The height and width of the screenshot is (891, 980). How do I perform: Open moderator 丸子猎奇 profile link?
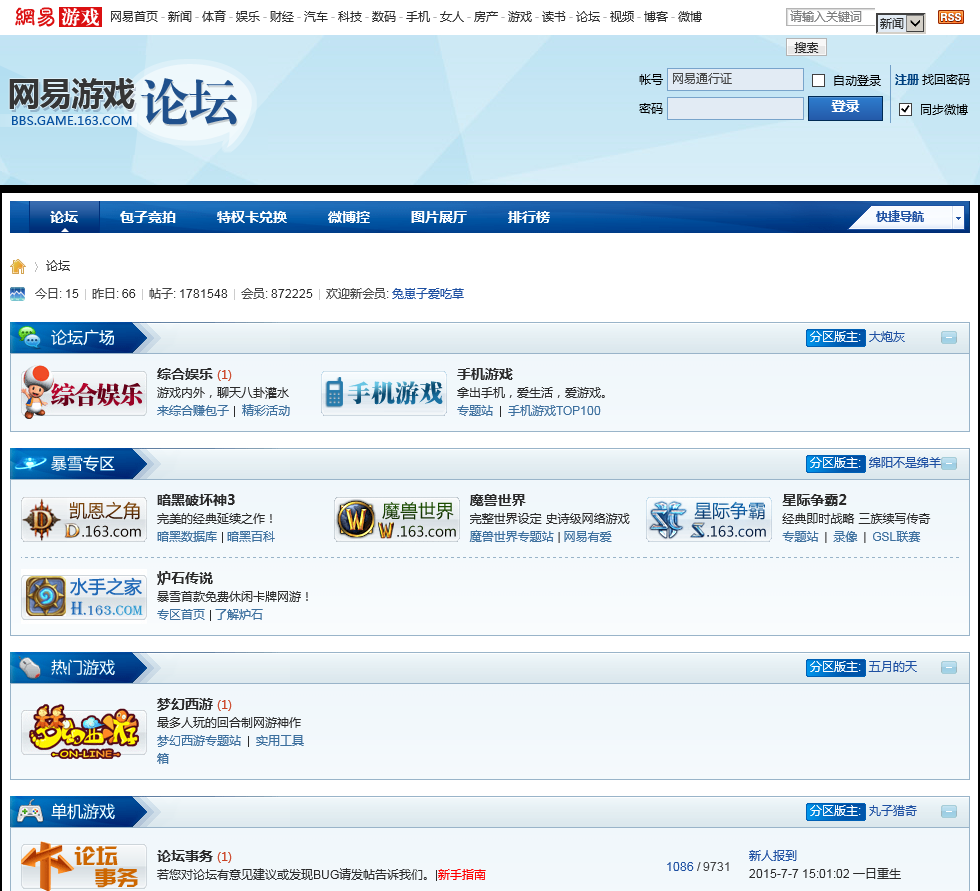click(x=892, y=811)
